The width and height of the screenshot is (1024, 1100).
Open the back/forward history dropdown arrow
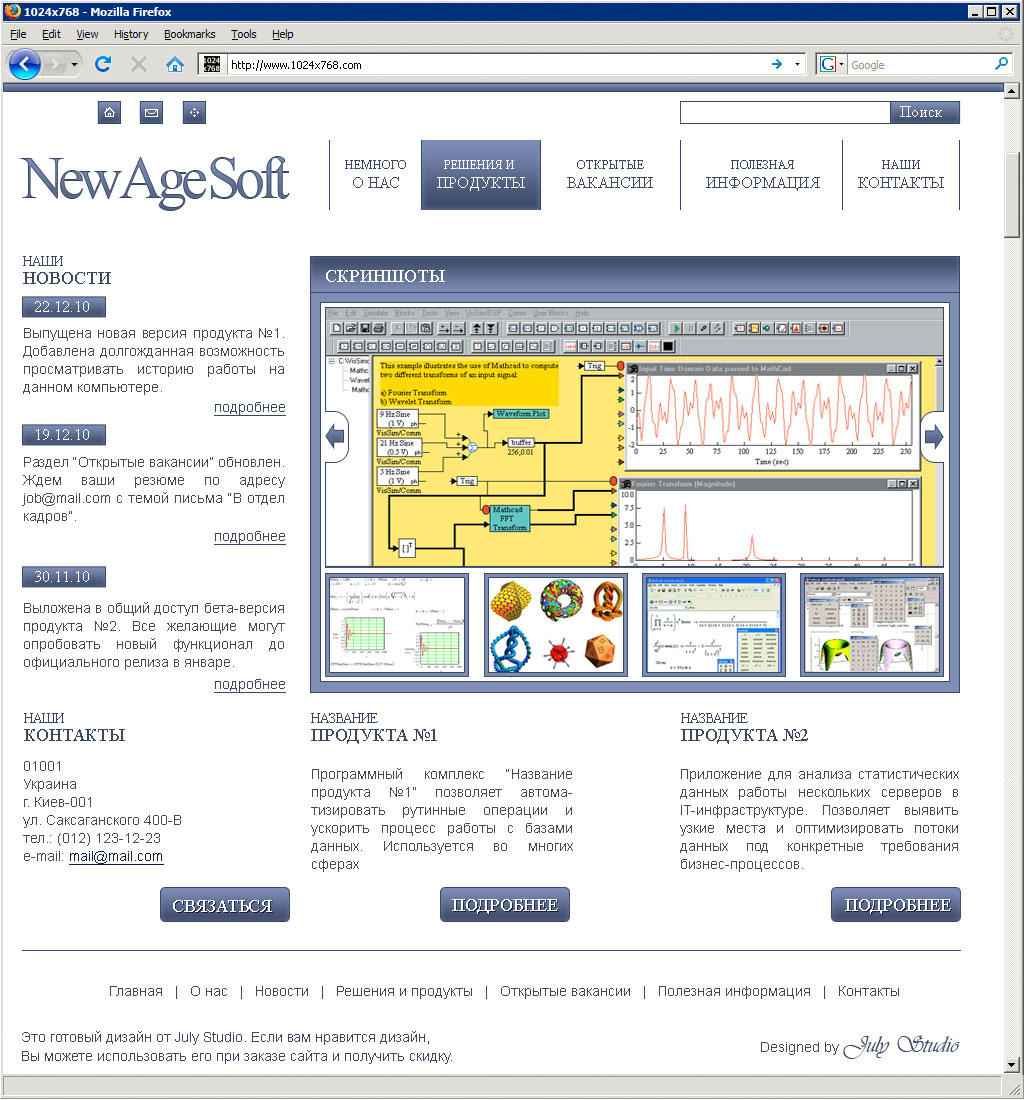point(74,65)
